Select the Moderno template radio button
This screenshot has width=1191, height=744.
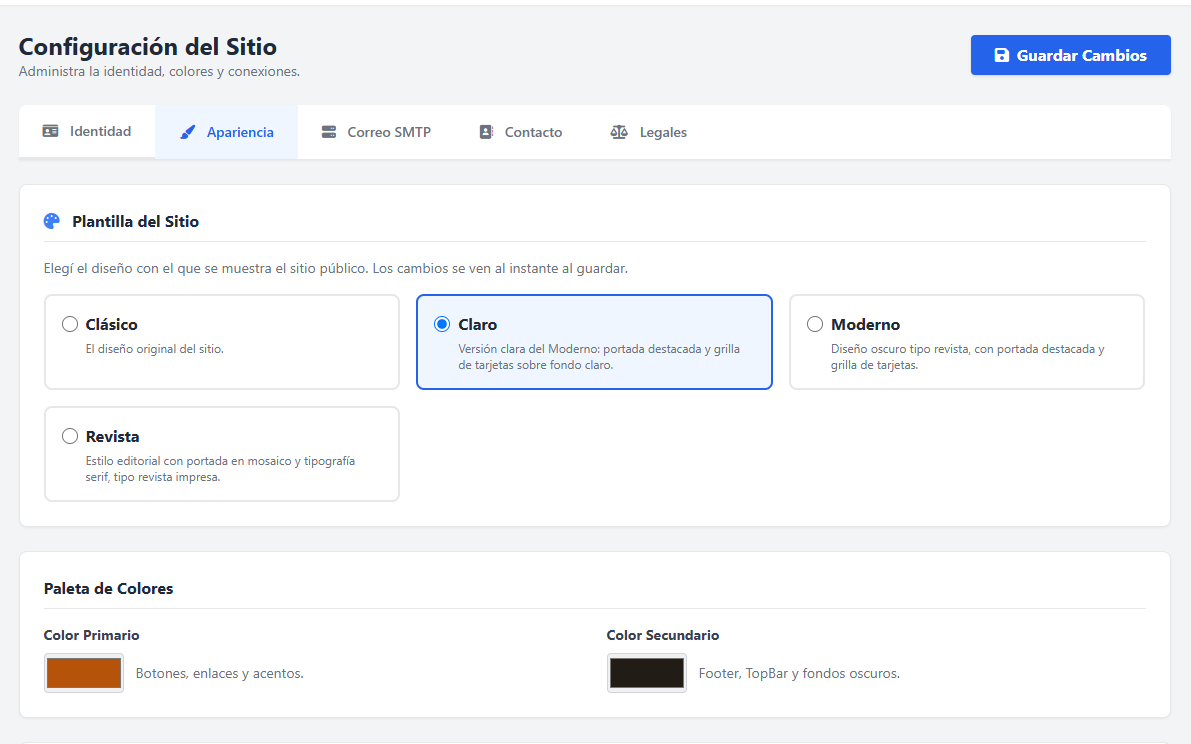point(815,324)
